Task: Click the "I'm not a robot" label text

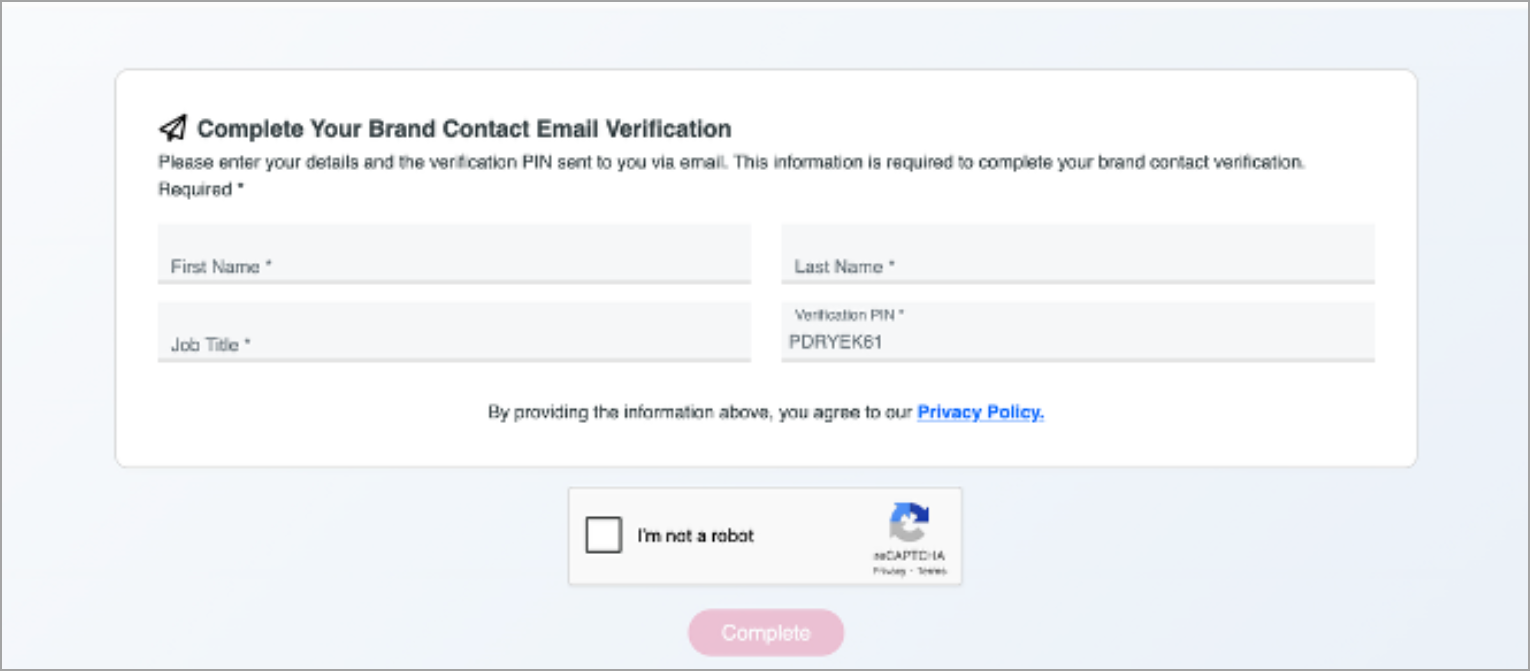Action: (x=695, y=536)
